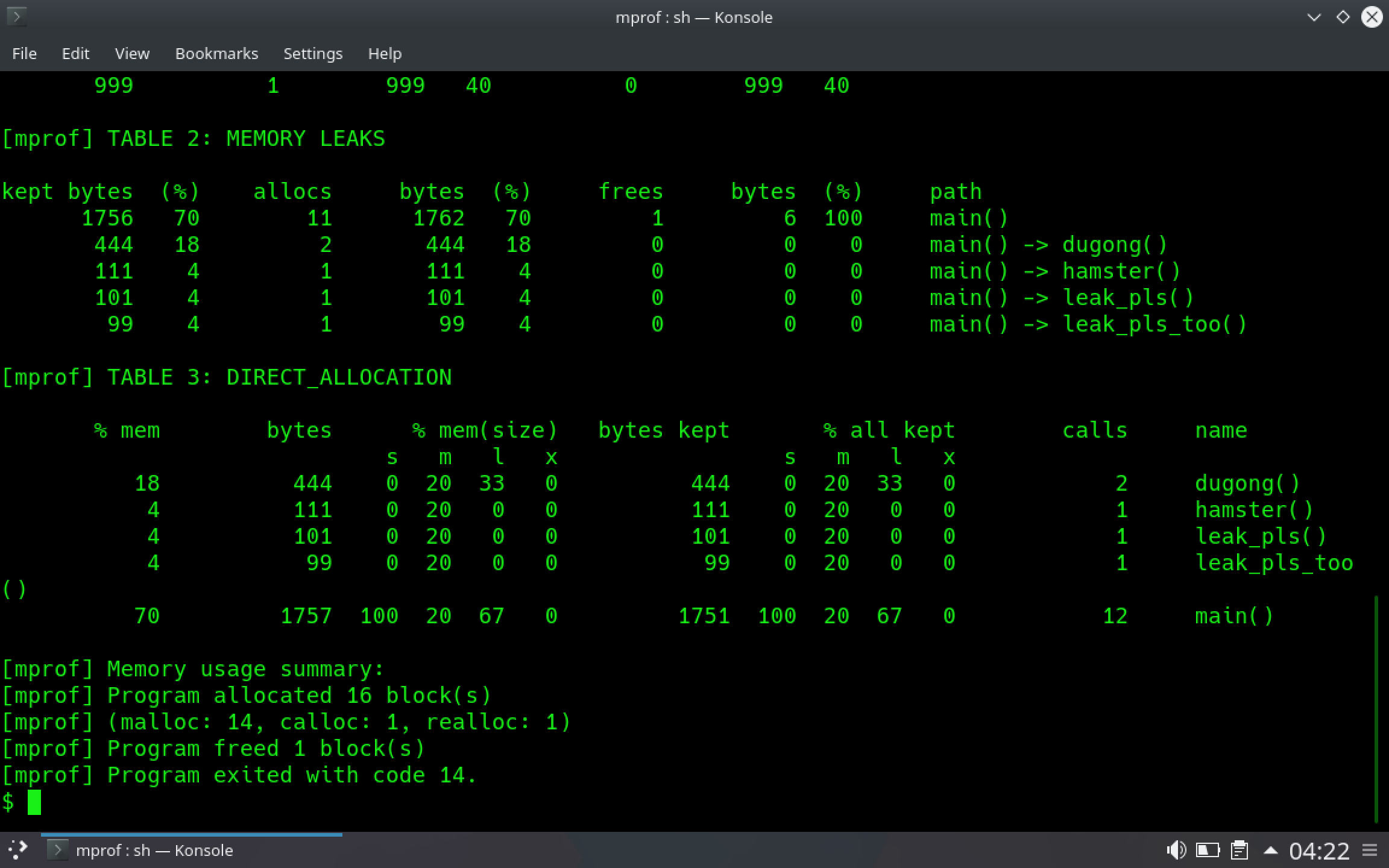
Task: Close the Konsole window
Action: tap(1372, 17)
